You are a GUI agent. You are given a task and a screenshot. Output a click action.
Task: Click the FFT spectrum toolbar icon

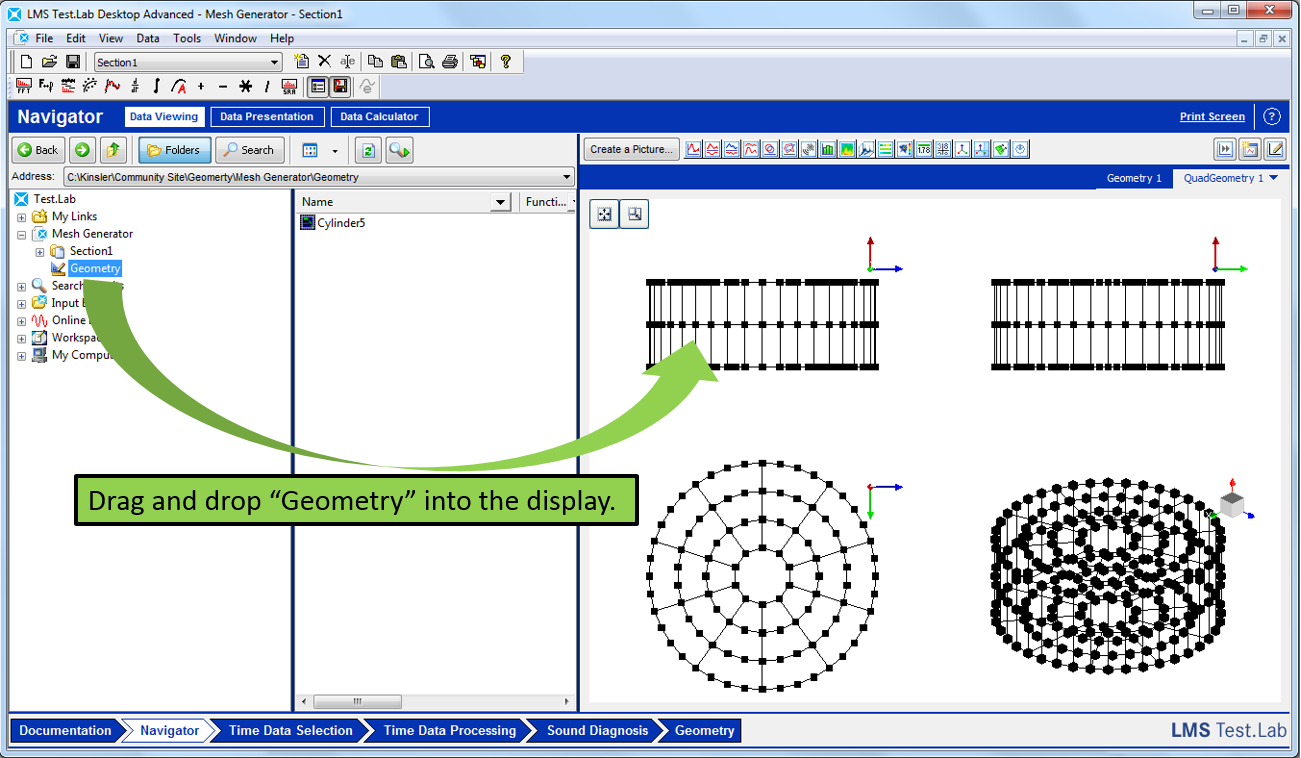(x=24, y=87)
